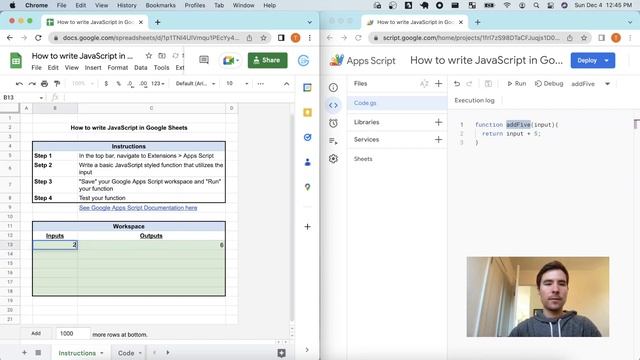This screenshot has width=640, height=360.
Task: Star the spreadsheet document
Action: (149, 56)
